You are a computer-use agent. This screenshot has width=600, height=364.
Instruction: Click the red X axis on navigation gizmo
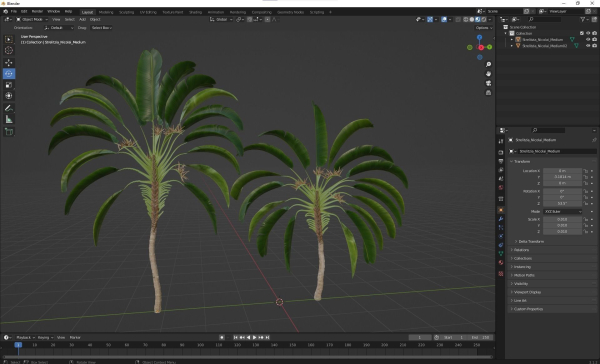click(481, 47)
